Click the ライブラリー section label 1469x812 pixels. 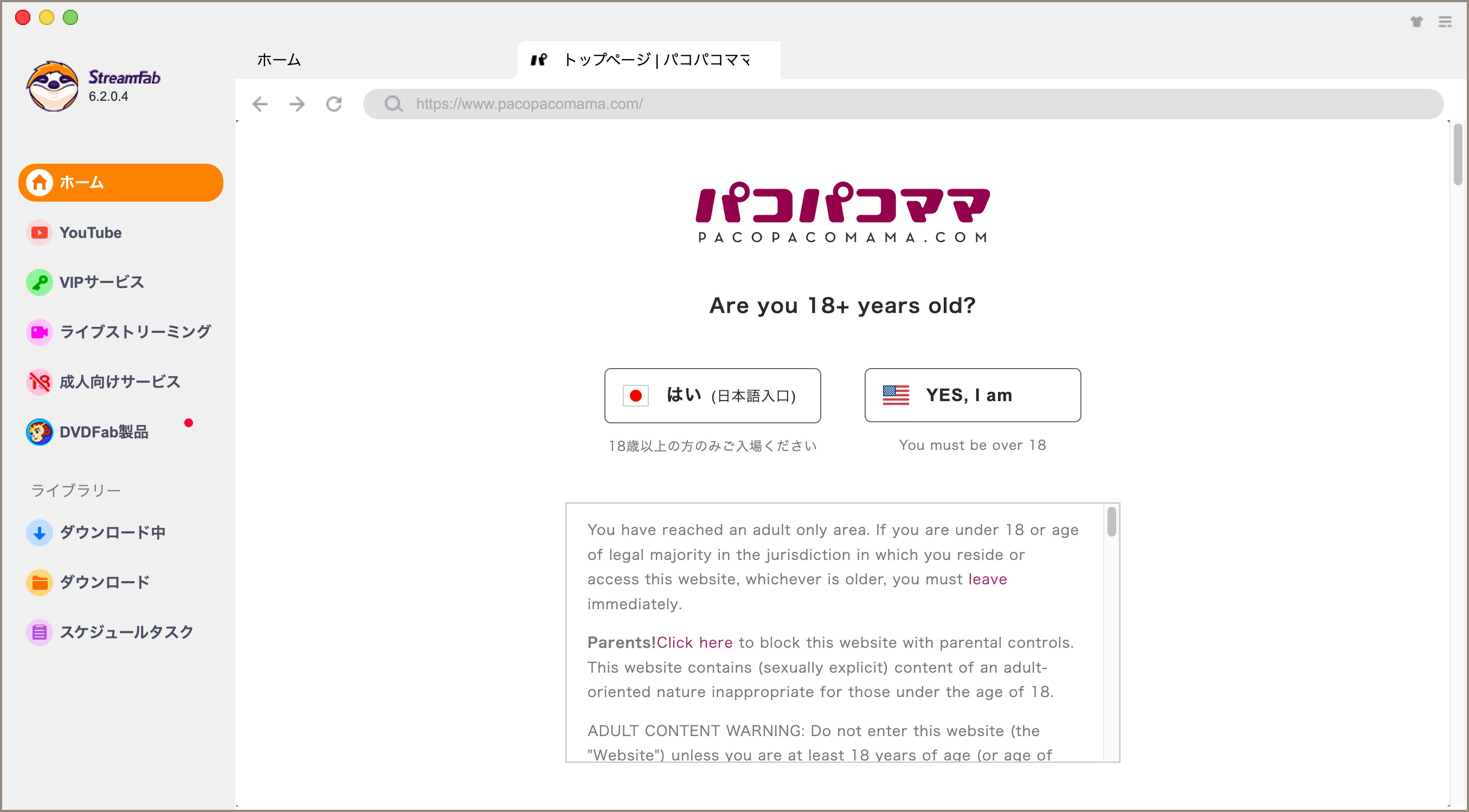coord(76,491)
